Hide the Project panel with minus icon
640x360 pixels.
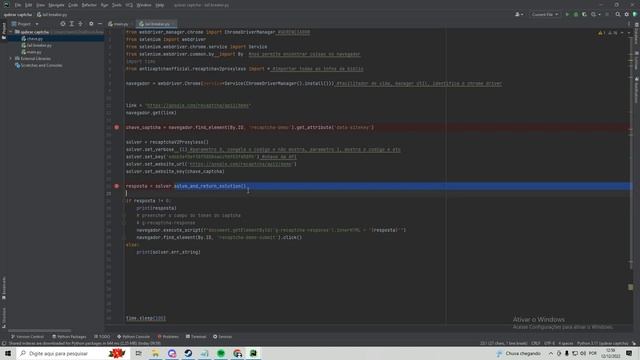pos(100,24)
